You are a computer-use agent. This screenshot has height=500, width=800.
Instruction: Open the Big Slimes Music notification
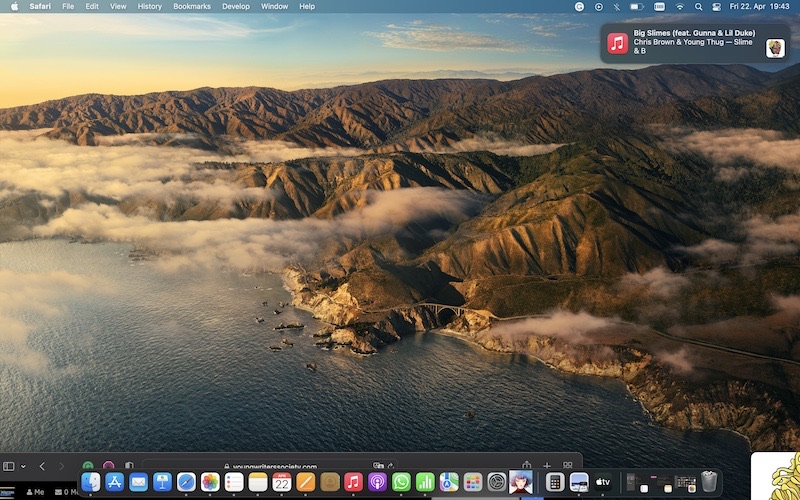pyautogui.click(x=695, y=43)
